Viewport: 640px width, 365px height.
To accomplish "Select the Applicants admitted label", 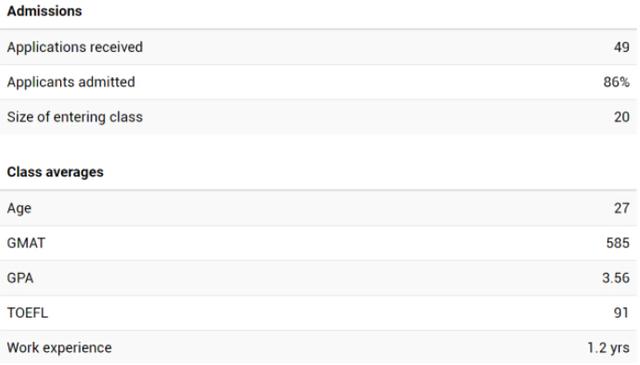I will click(x=71, y=82).
